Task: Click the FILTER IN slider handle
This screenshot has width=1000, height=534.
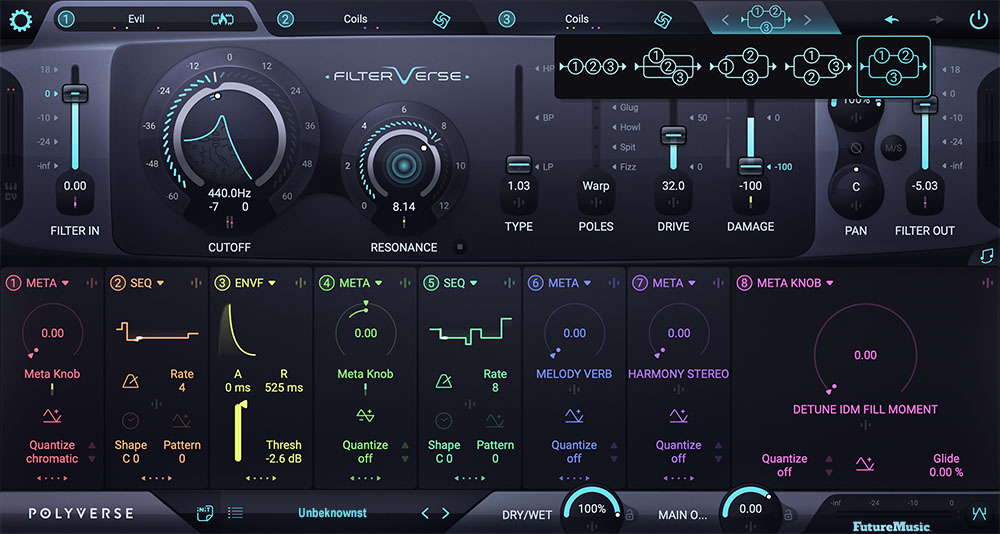Action: click(x=75, y=93)
